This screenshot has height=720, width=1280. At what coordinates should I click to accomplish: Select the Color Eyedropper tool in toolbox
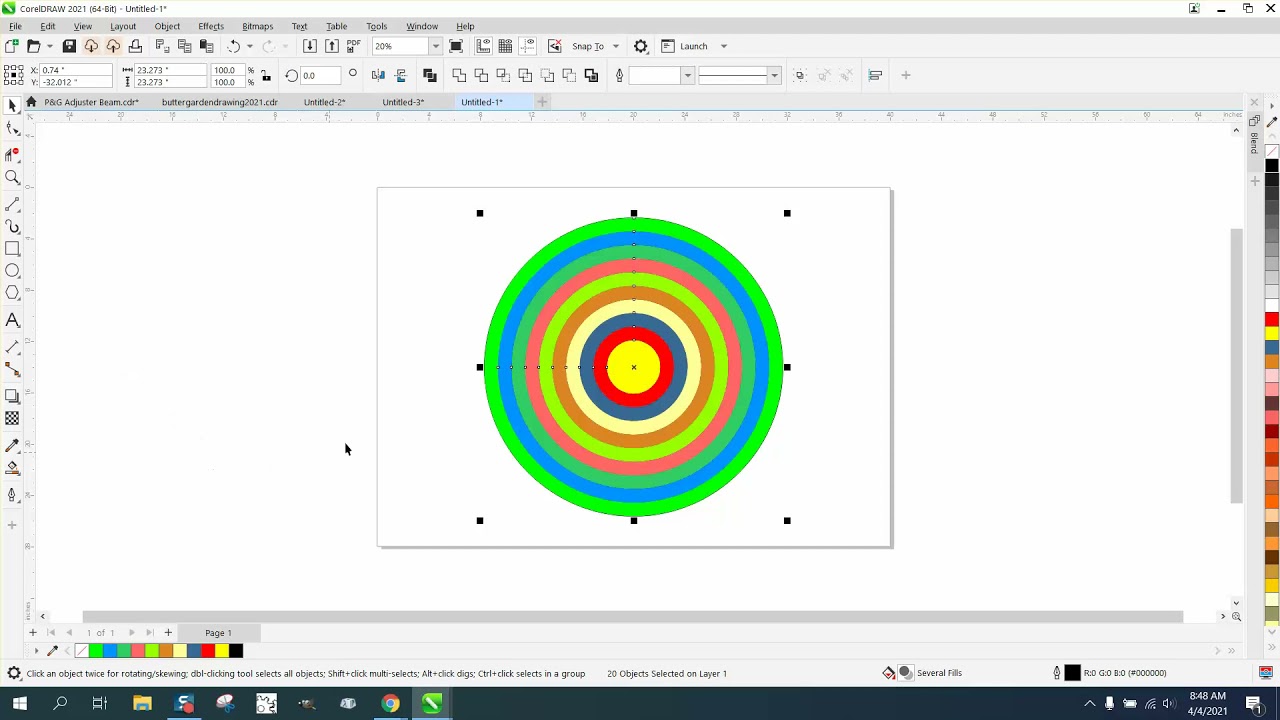coord(12,445)
